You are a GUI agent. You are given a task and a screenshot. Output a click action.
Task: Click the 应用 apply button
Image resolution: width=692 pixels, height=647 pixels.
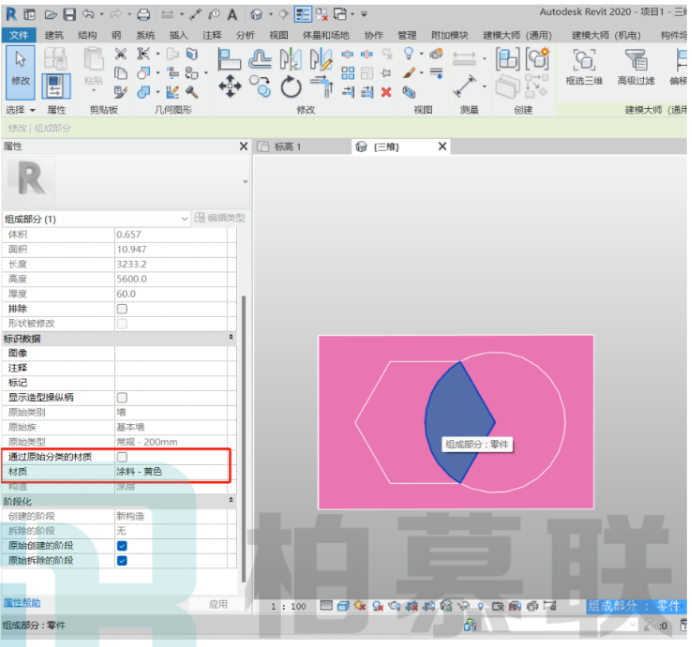pos(218,604)
